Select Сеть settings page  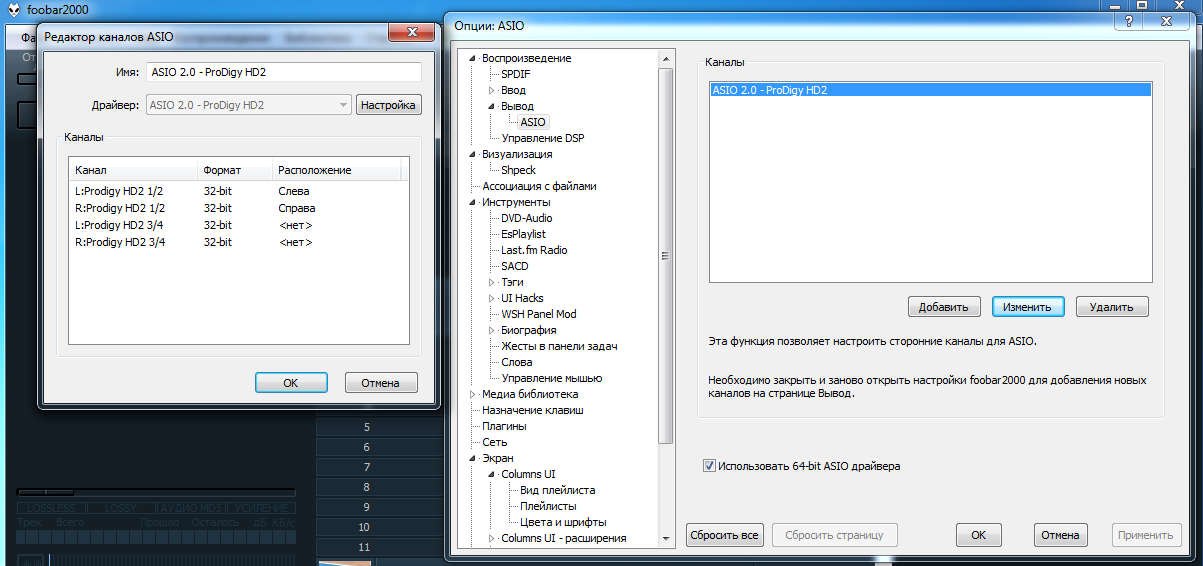click(x=495, y=442)
